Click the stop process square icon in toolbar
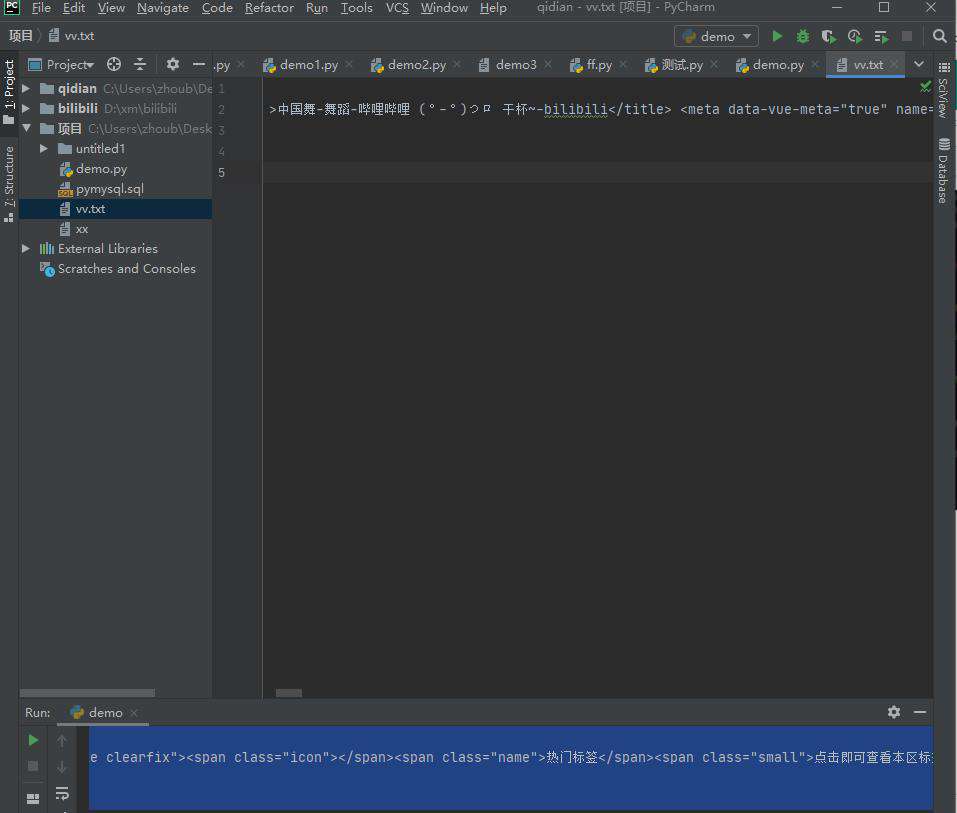957x813 pixels. 907,37
